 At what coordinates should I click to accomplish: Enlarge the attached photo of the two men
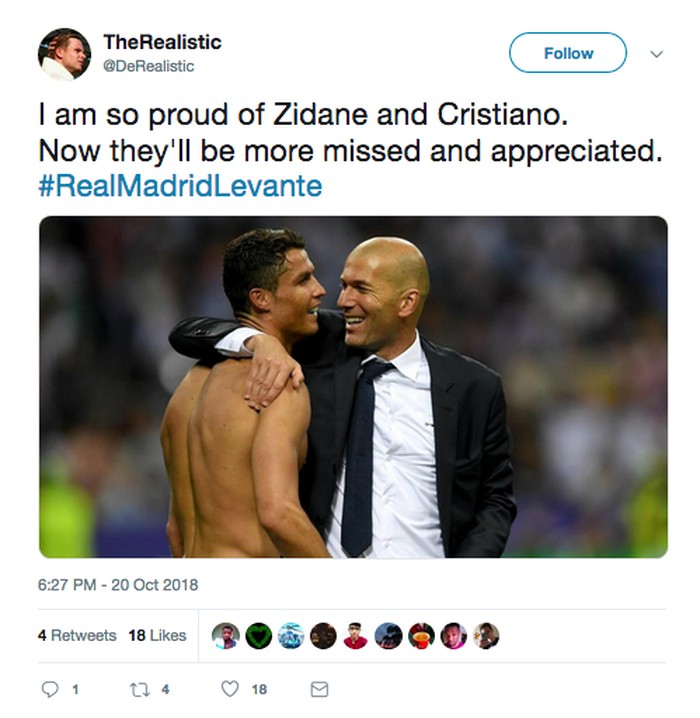tap(353, 386)
